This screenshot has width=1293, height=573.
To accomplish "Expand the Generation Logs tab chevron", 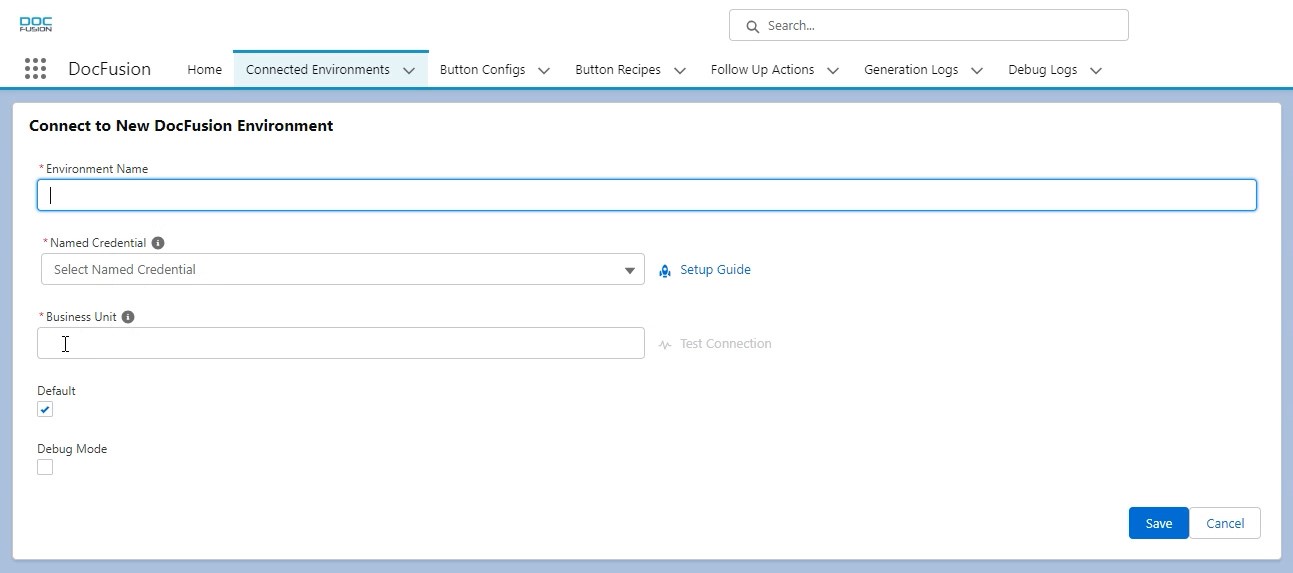I will [977, 71].
